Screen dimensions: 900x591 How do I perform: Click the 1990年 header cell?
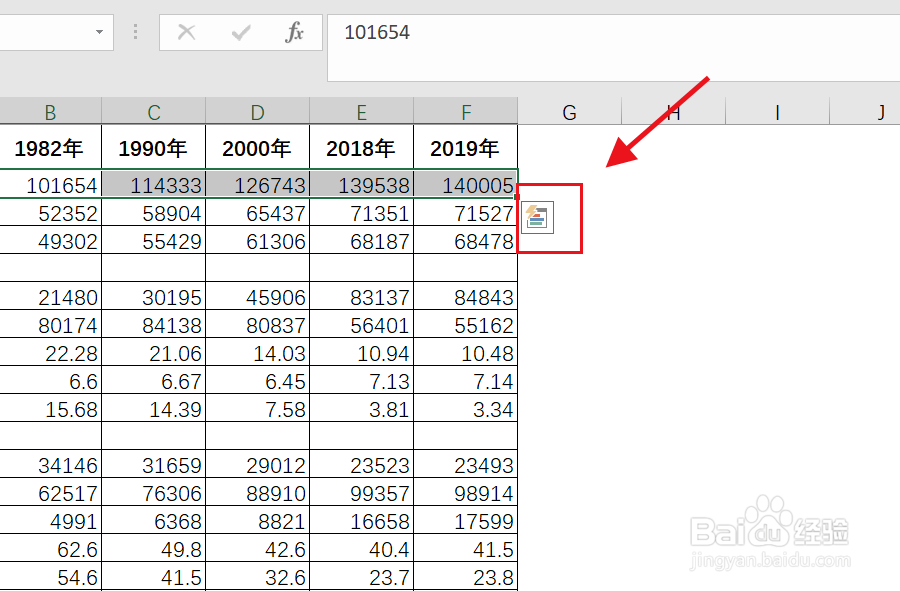pyautogui.click(x=154, y=147)
